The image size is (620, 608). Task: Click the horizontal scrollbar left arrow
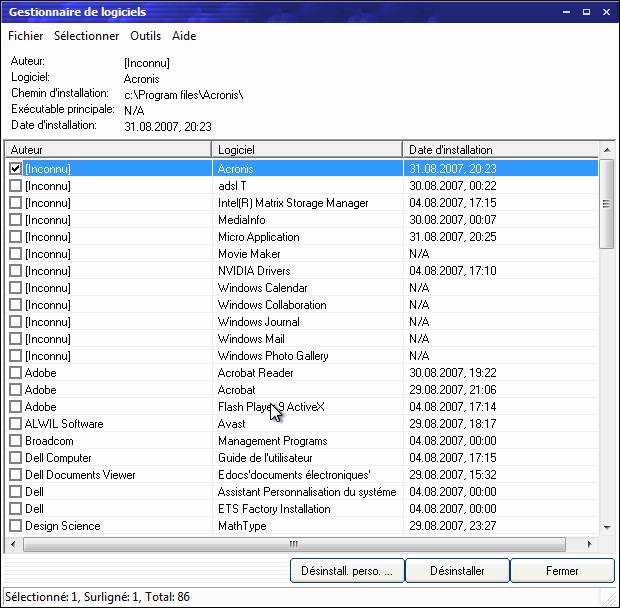coord(13,544)
